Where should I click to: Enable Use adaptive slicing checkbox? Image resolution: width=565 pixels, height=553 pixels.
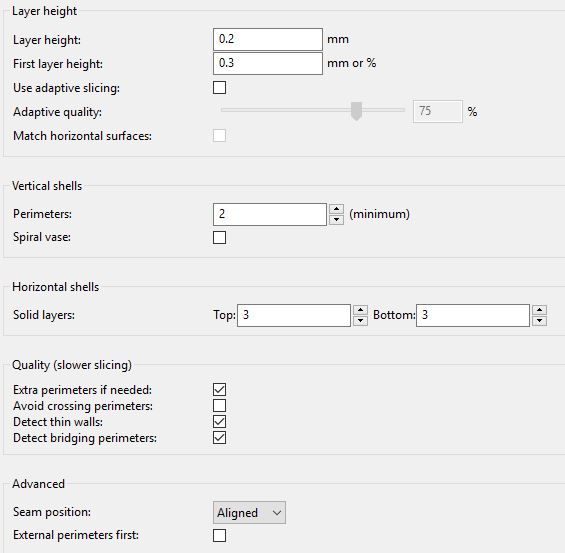pyautogui.click(x=219, y=88)
